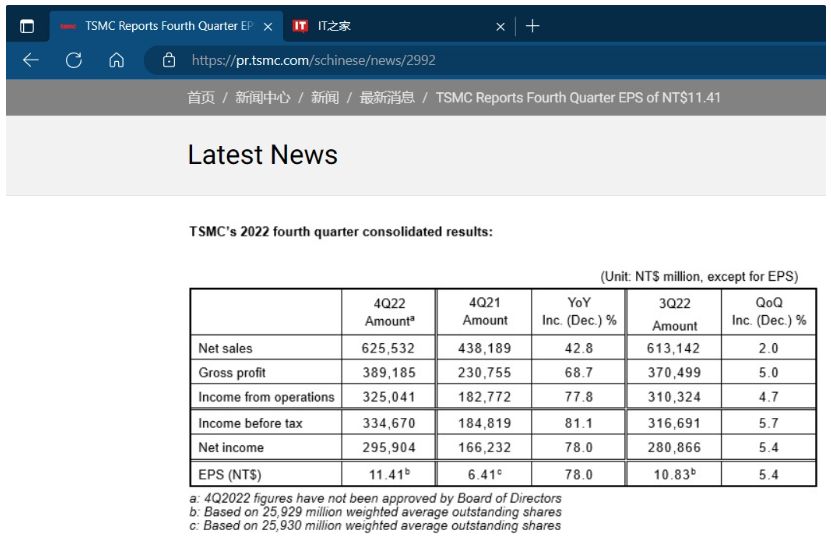
Task: Close the IT之家 tab
Action: click(500, 27)
